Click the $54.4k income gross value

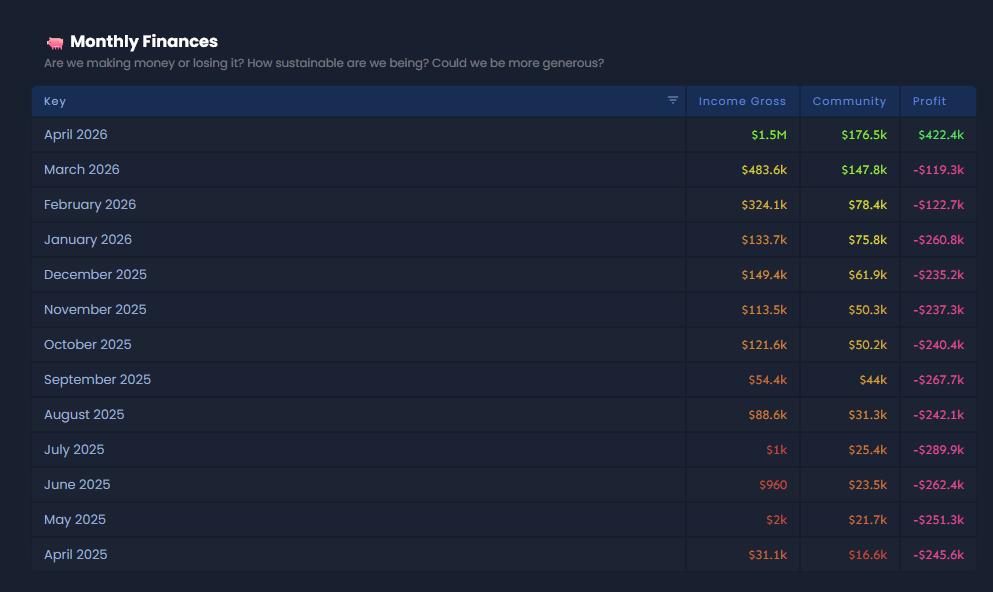pyautogui.click(x=768, y=380)
